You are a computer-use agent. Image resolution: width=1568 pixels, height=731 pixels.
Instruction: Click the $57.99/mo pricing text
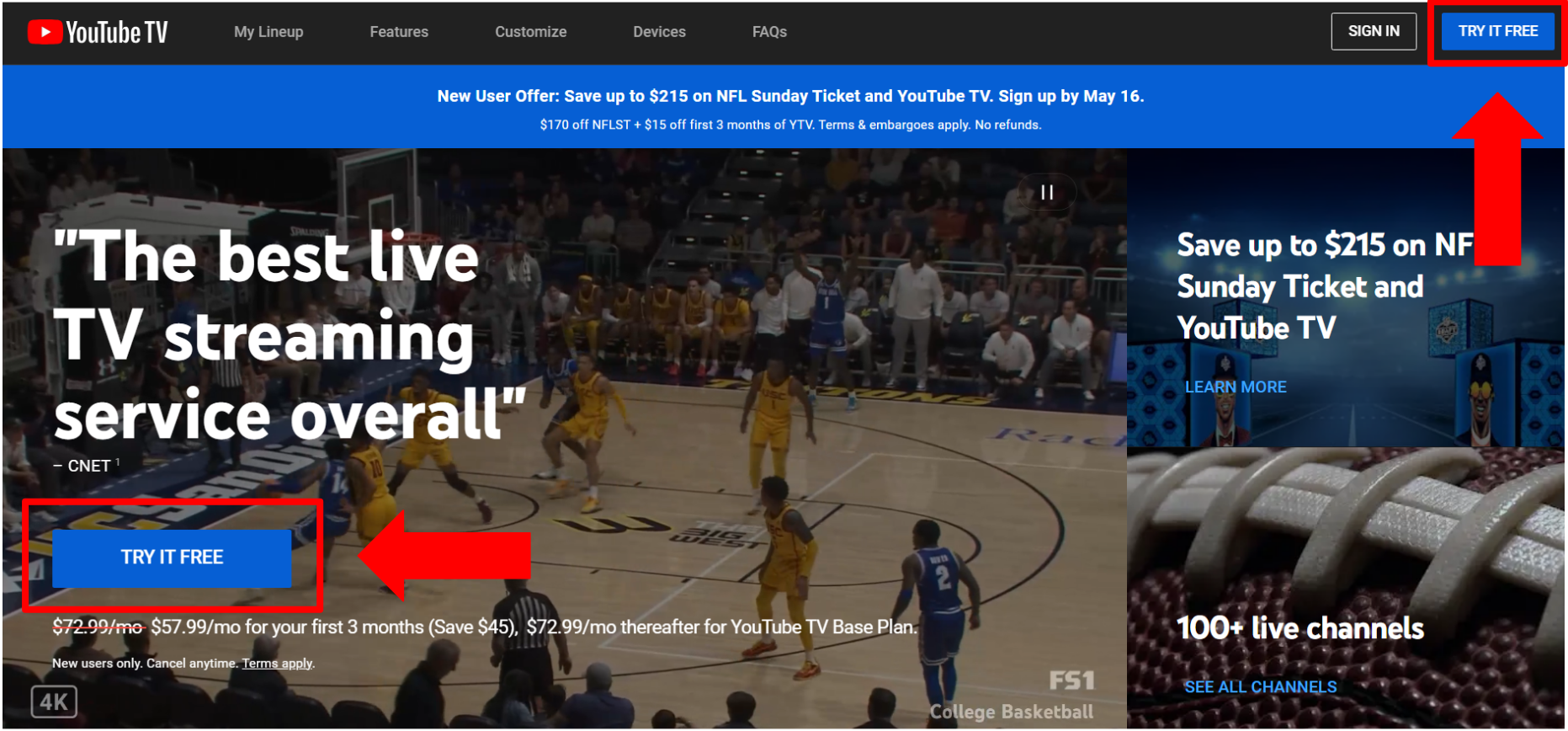[485, 627]
